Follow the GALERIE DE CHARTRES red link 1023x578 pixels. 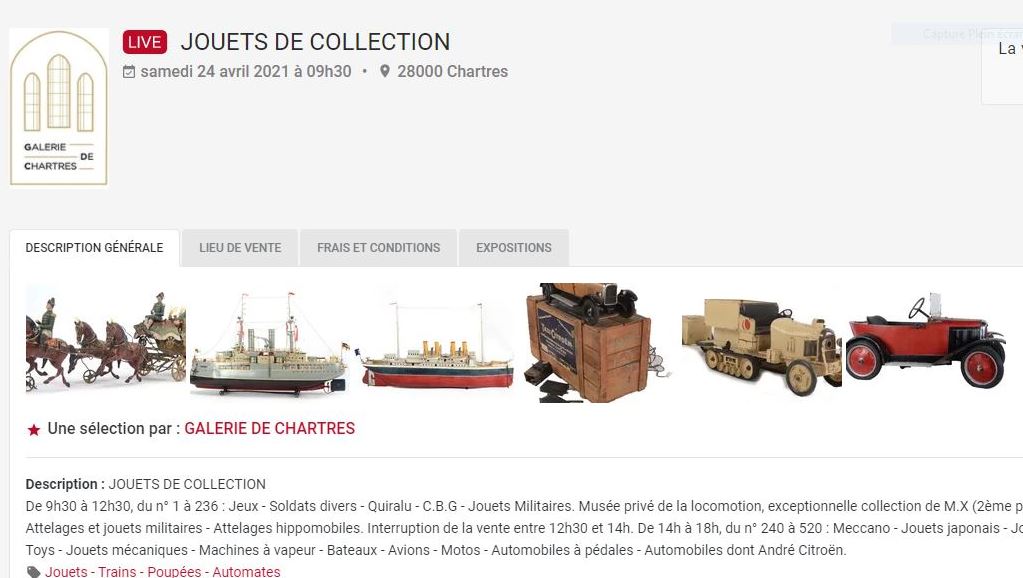269,429
